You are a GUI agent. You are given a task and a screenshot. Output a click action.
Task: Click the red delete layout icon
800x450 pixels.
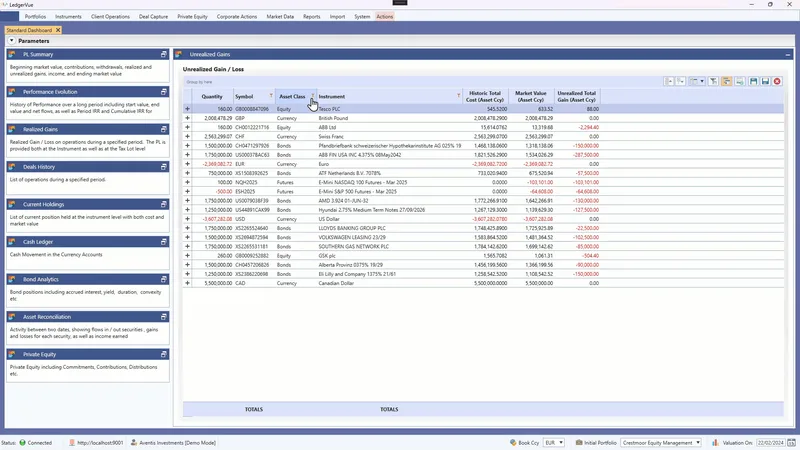click(777, 82)
